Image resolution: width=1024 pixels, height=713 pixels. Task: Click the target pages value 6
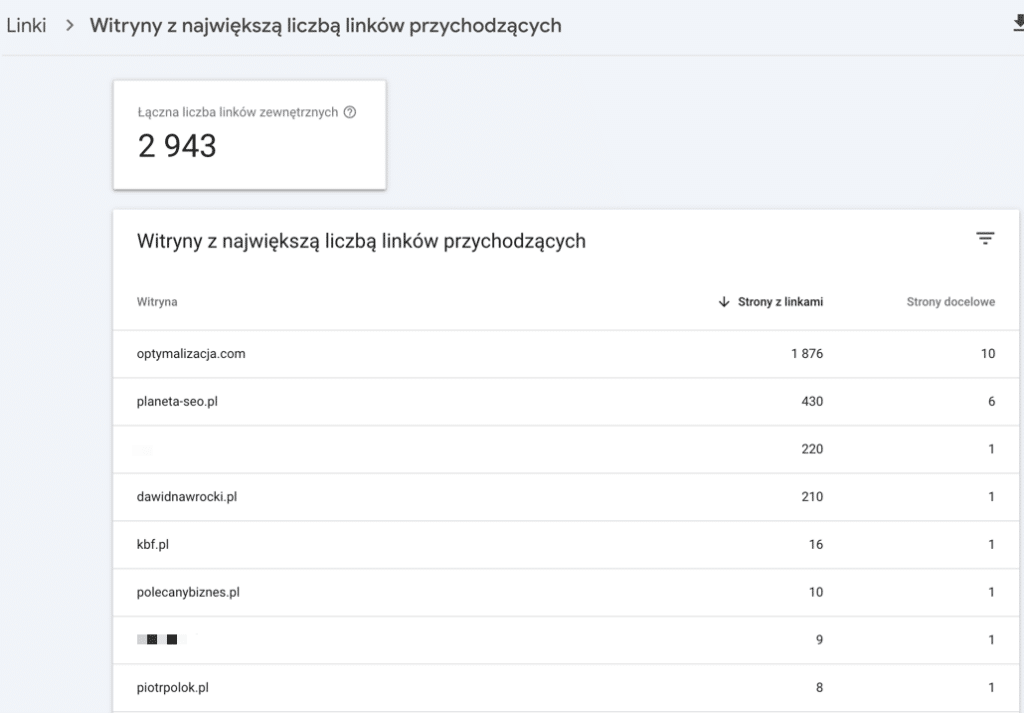pos(991,402)
